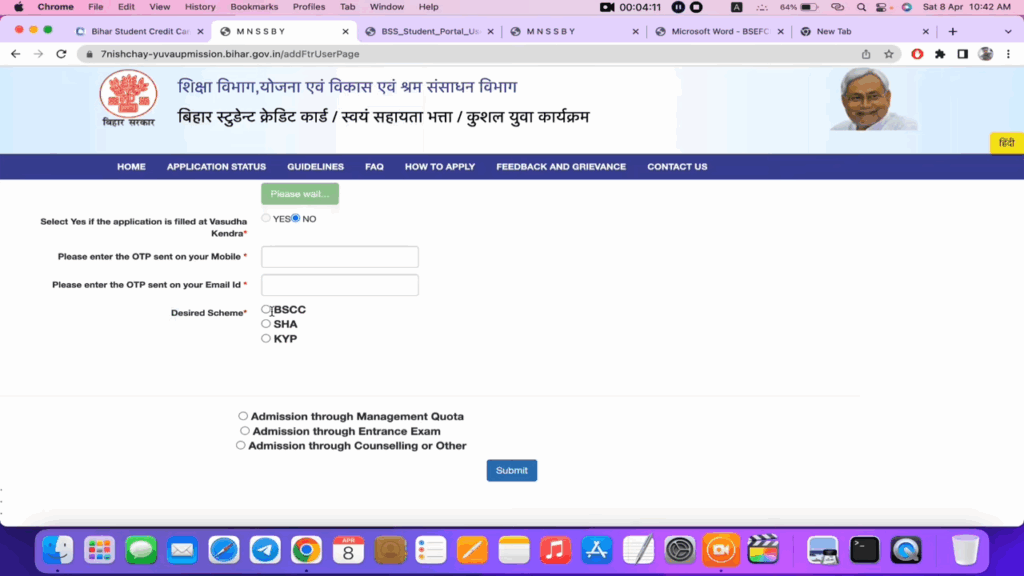Click the mobile OTP input field
The width and height of the screenshot is (1024, 576).
click(339, 257)
